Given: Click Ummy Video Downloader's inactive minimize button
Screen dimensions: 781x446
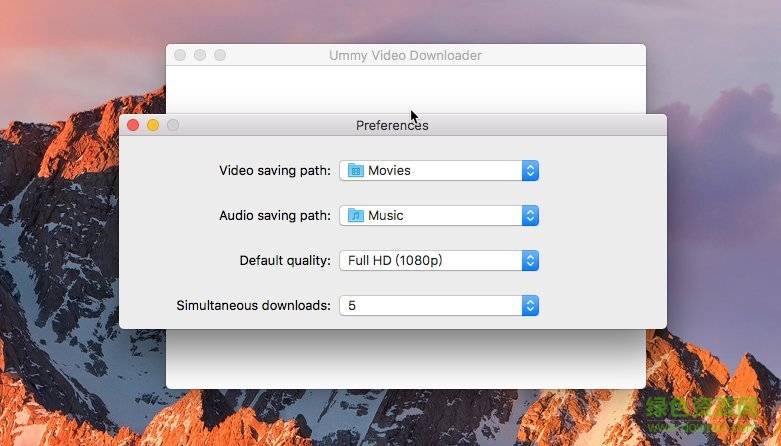Looking at the screenshot, I should click(200, 55).
